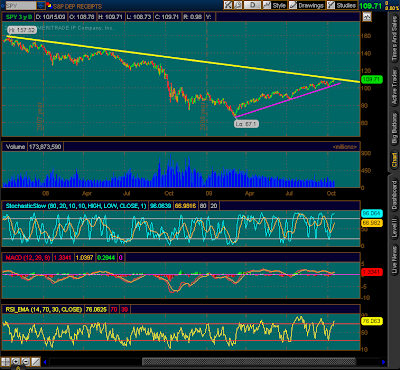The height and width of the screenshot is (370, 400).
Task: Click the colored link-color dots icon
Action: pos(49,5)
